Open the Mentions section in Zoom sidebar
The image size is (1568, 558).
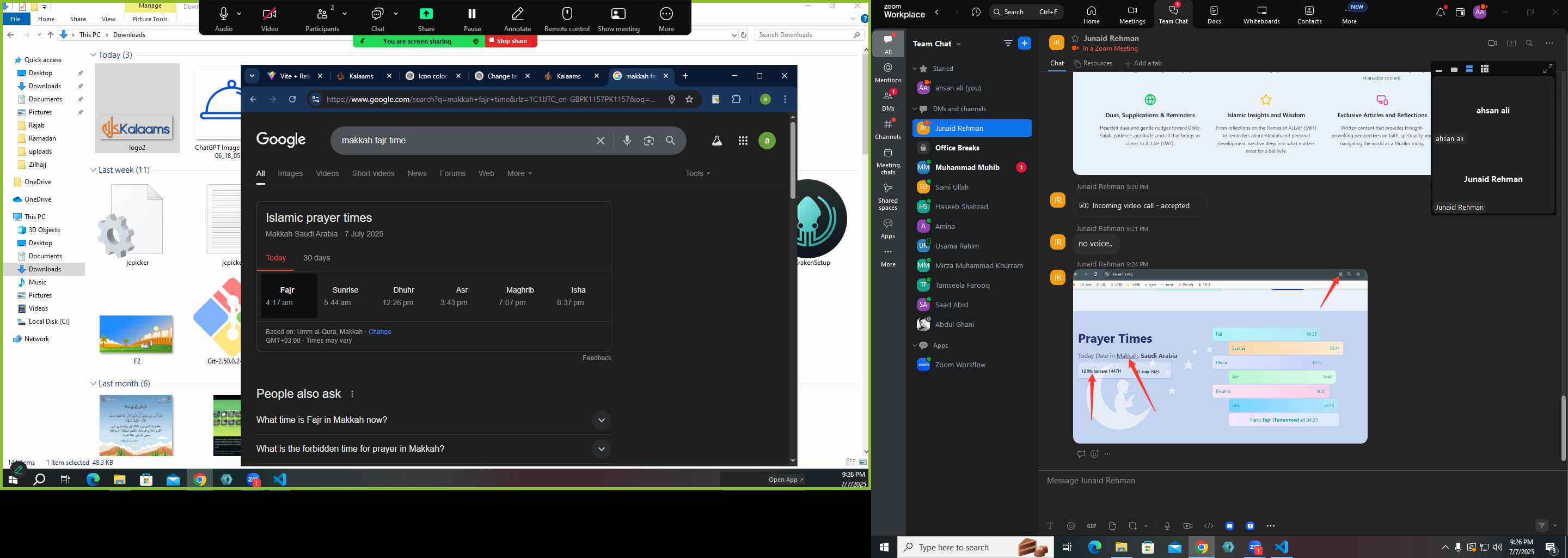click(x=888, y=72)
